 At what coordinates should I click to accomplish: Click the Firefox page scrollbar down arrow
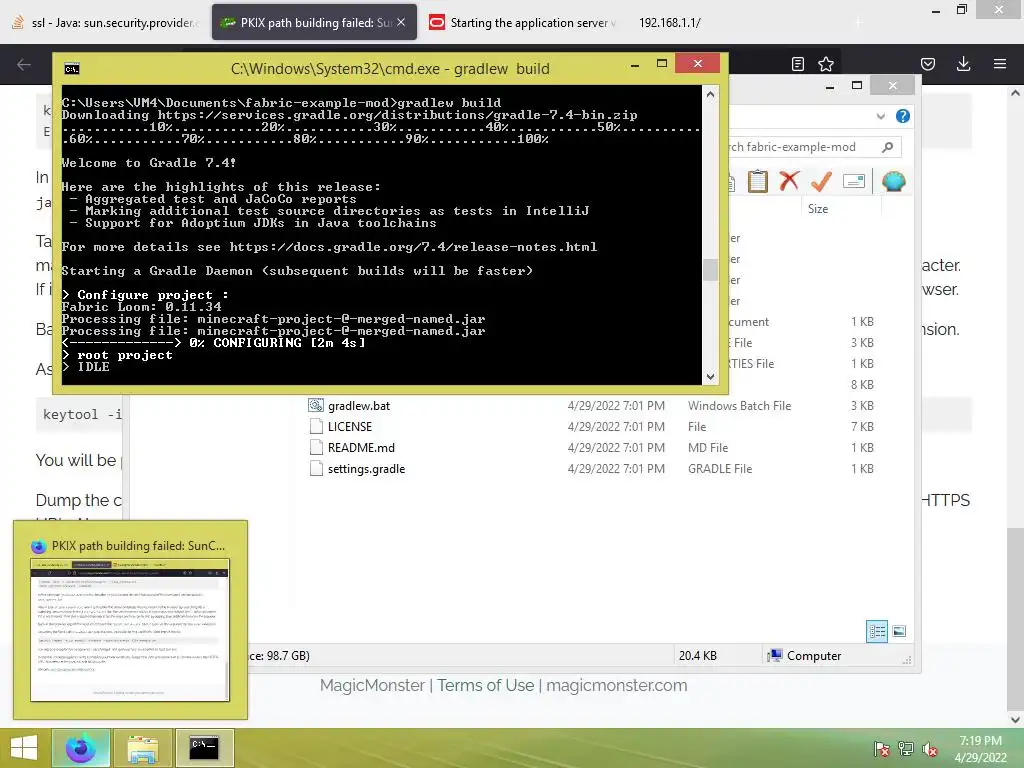[x=1015, y=719]
